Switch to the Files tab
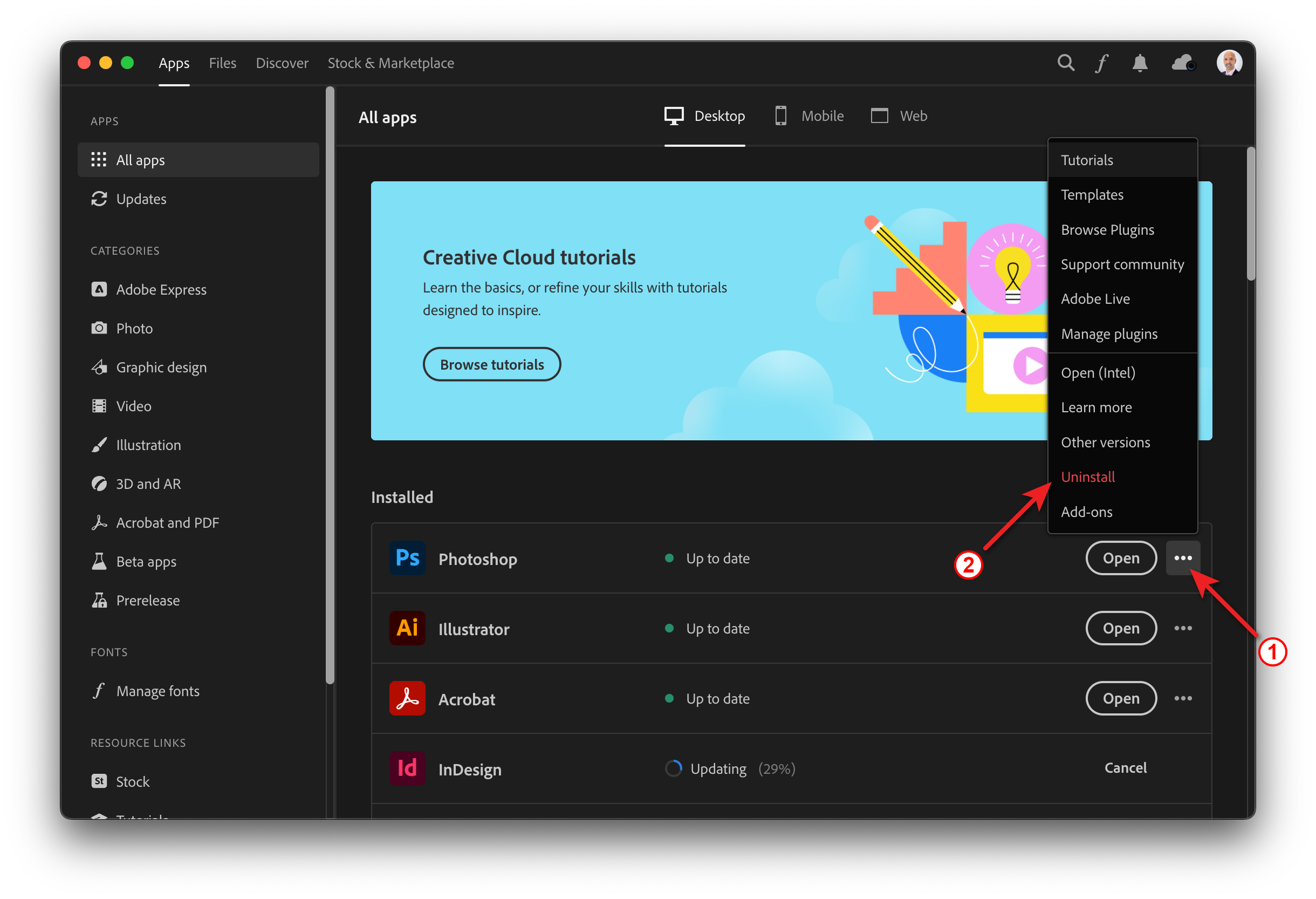Image resolution: width=1316 pixels, height=899 pixels. click(x=223, y=63)
